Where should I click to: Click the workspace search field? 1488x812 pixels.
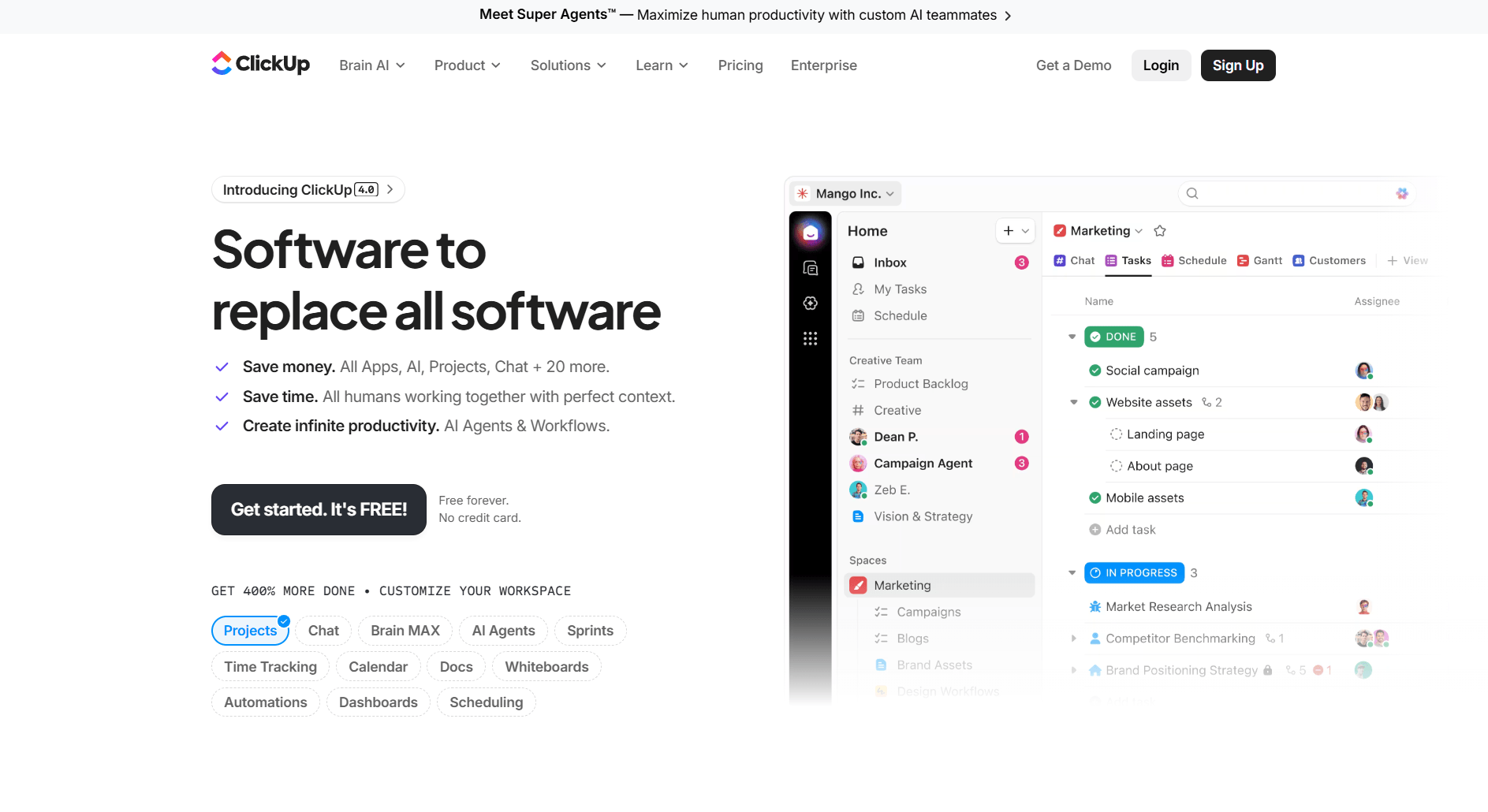pos(1296,193)
